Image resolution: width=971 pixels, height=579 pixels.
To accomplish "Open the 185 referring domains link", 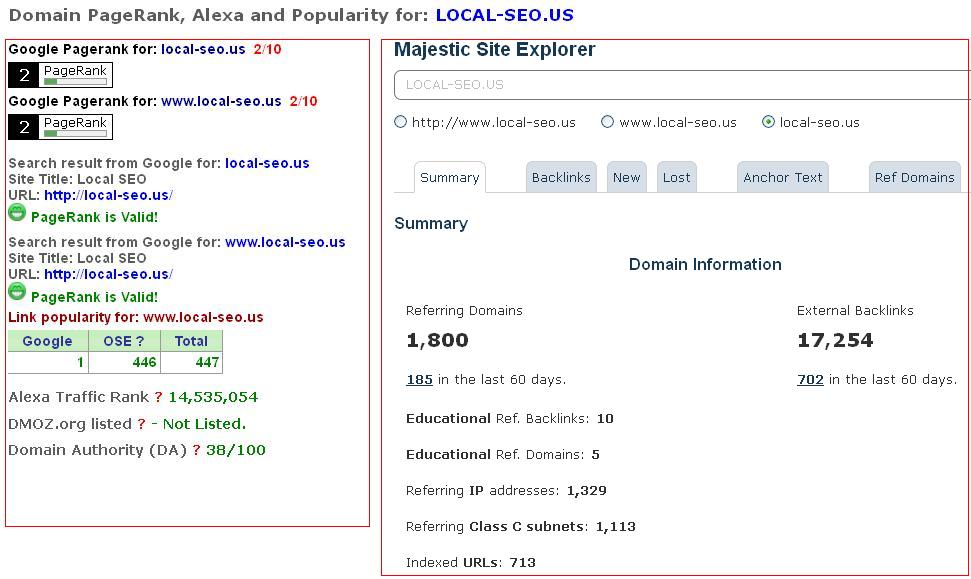I will click(419, 380).
